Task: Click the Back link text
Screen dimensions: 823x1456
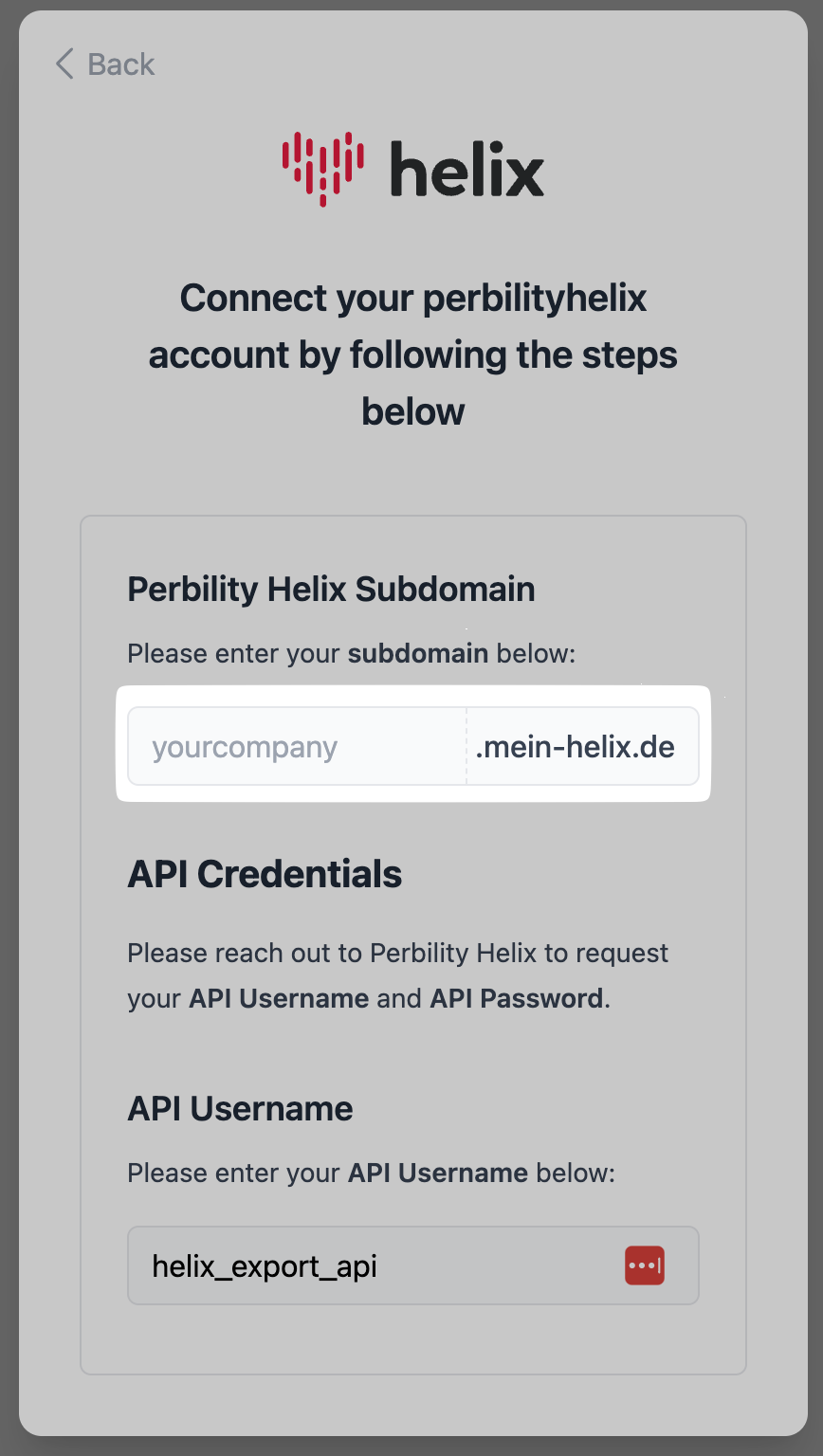Action: point(120,64)
